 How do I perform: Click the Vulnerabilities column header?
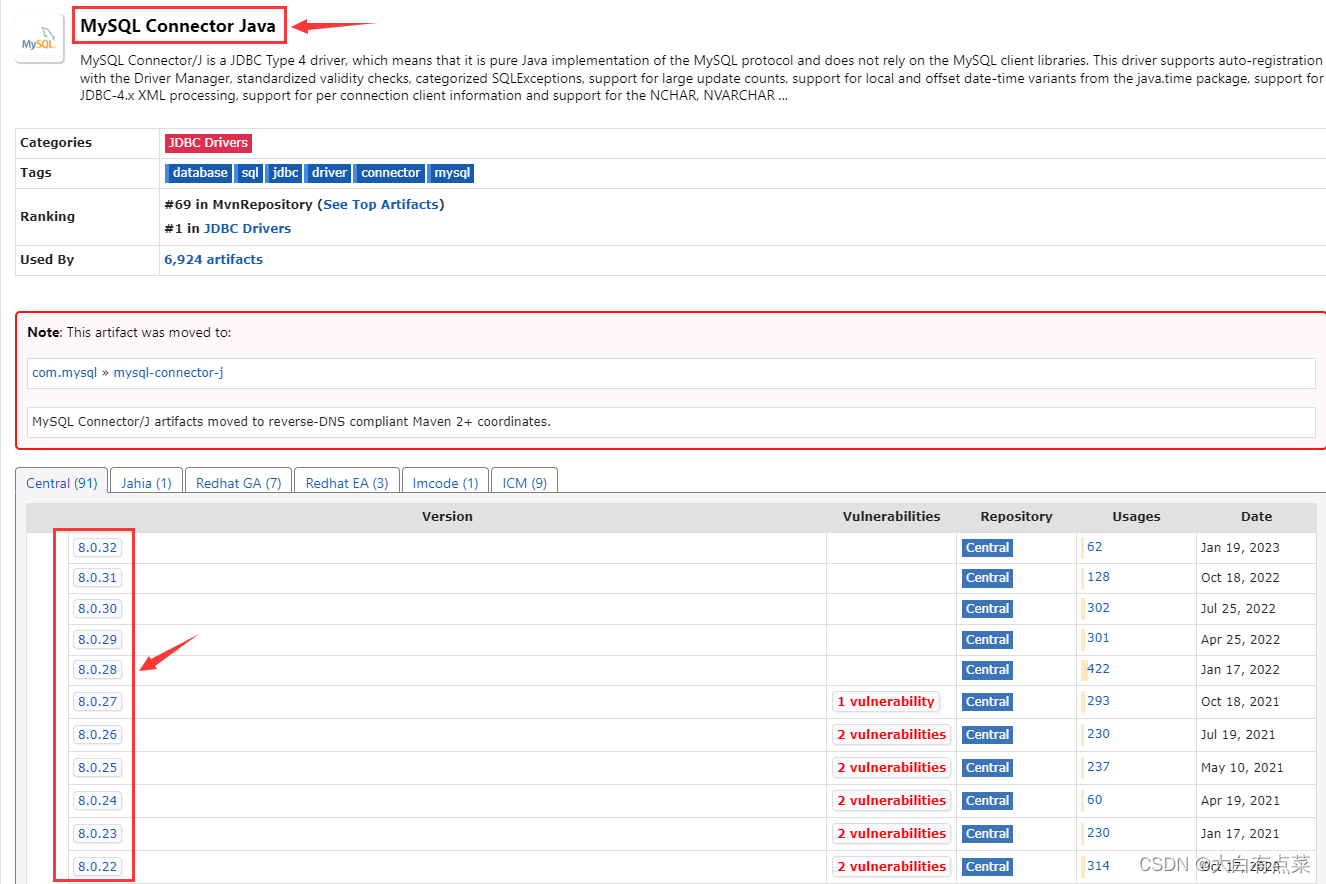coord(891,517)
